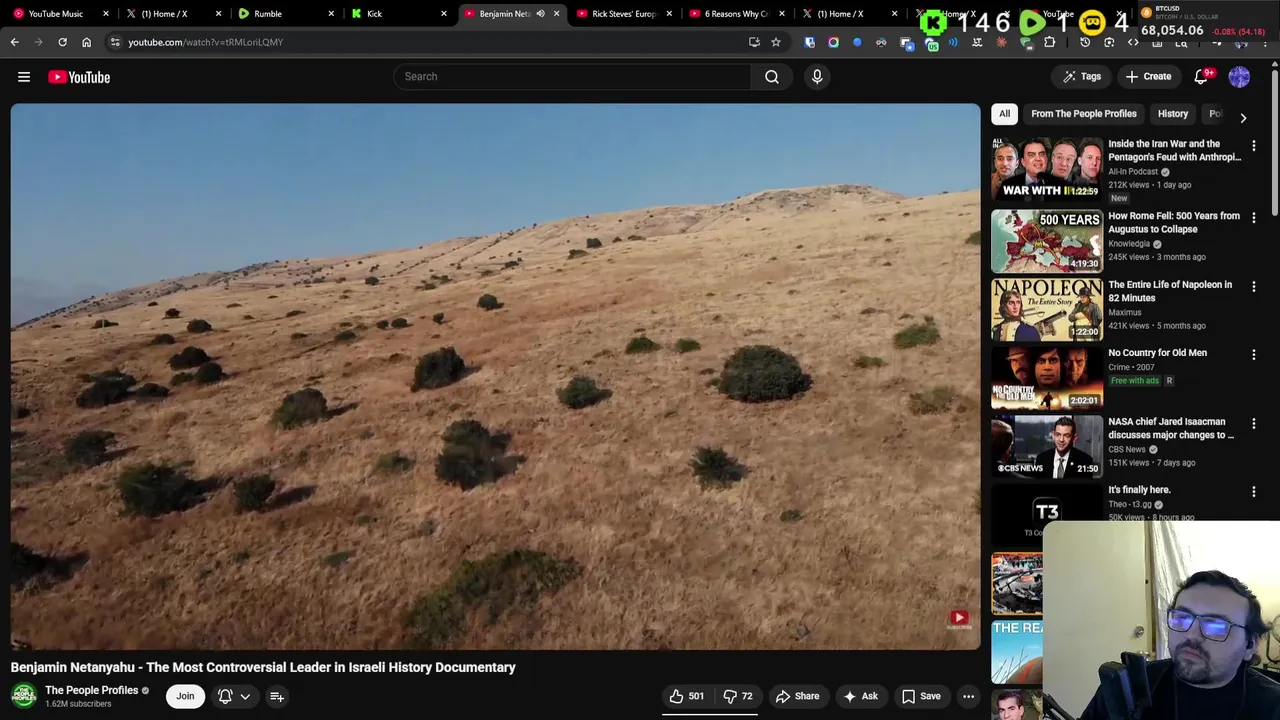Close the YouTube Music tab
This screenshot has height=720, width=1280.
pyautogui.click(x=106, y=14)
